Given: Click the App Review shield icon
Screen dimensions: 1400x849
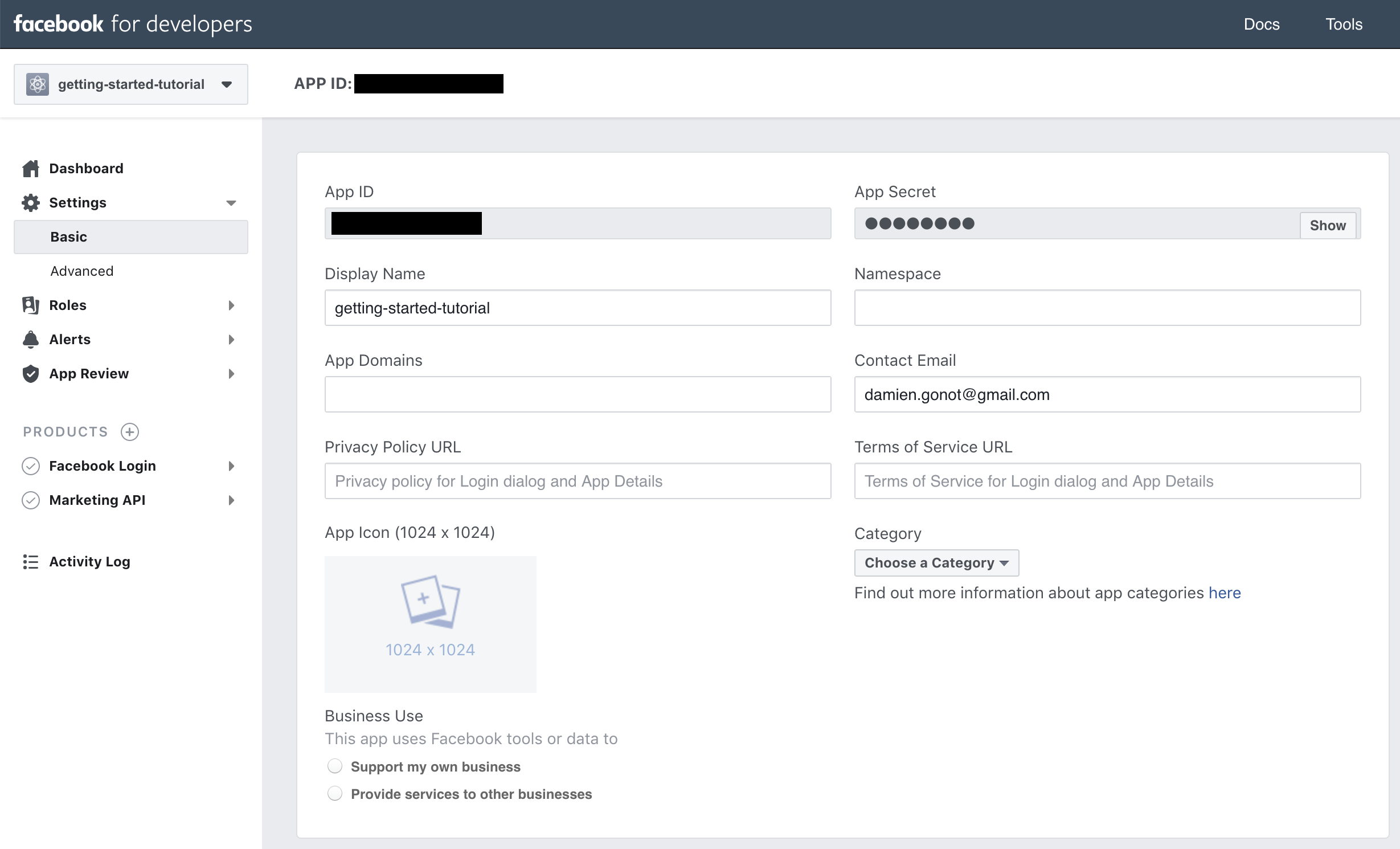Looking at the screenshot, I should 31,373.
